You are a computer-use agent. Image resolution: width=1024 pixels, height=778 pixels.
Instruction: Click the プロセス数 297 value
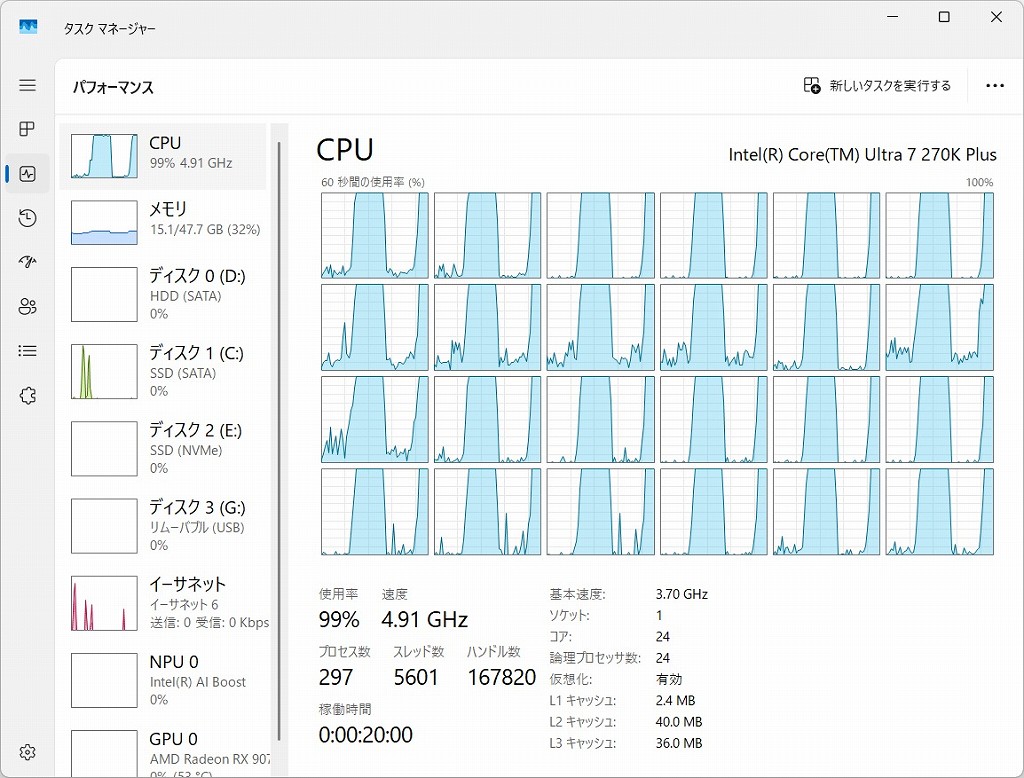336,677
